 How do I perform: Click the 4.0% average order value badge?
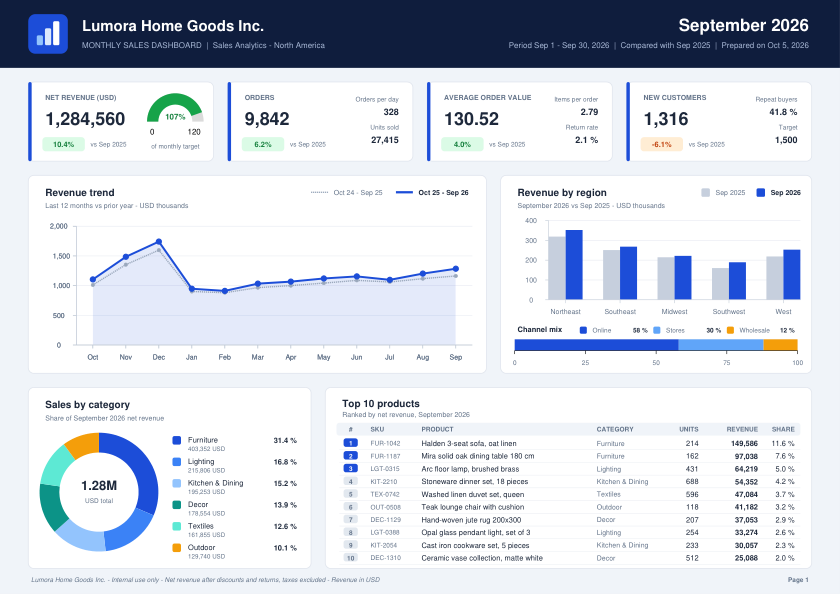(462, 144)
